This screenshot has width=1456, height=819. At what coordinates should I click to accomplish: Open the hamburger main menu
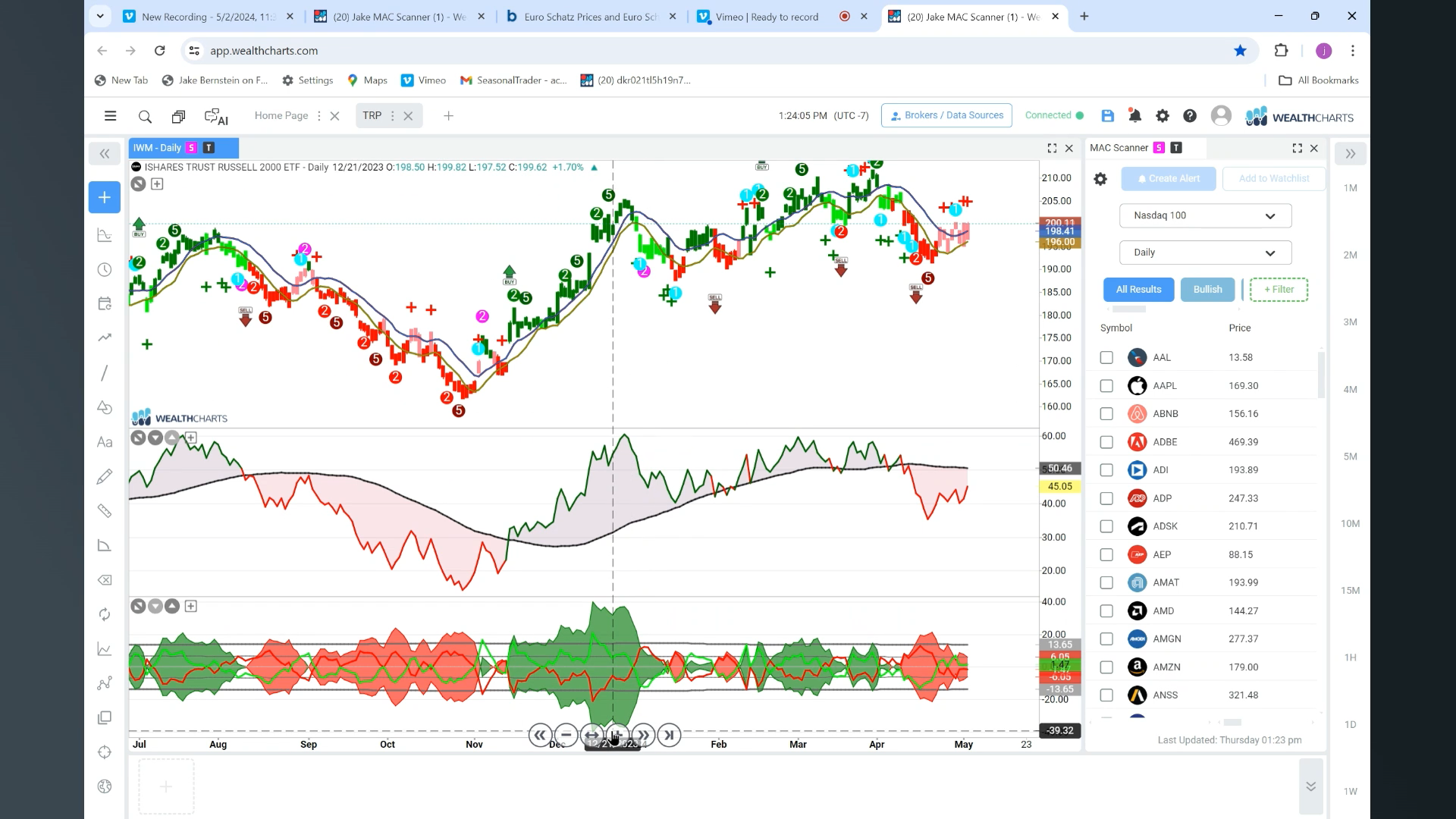111,116
